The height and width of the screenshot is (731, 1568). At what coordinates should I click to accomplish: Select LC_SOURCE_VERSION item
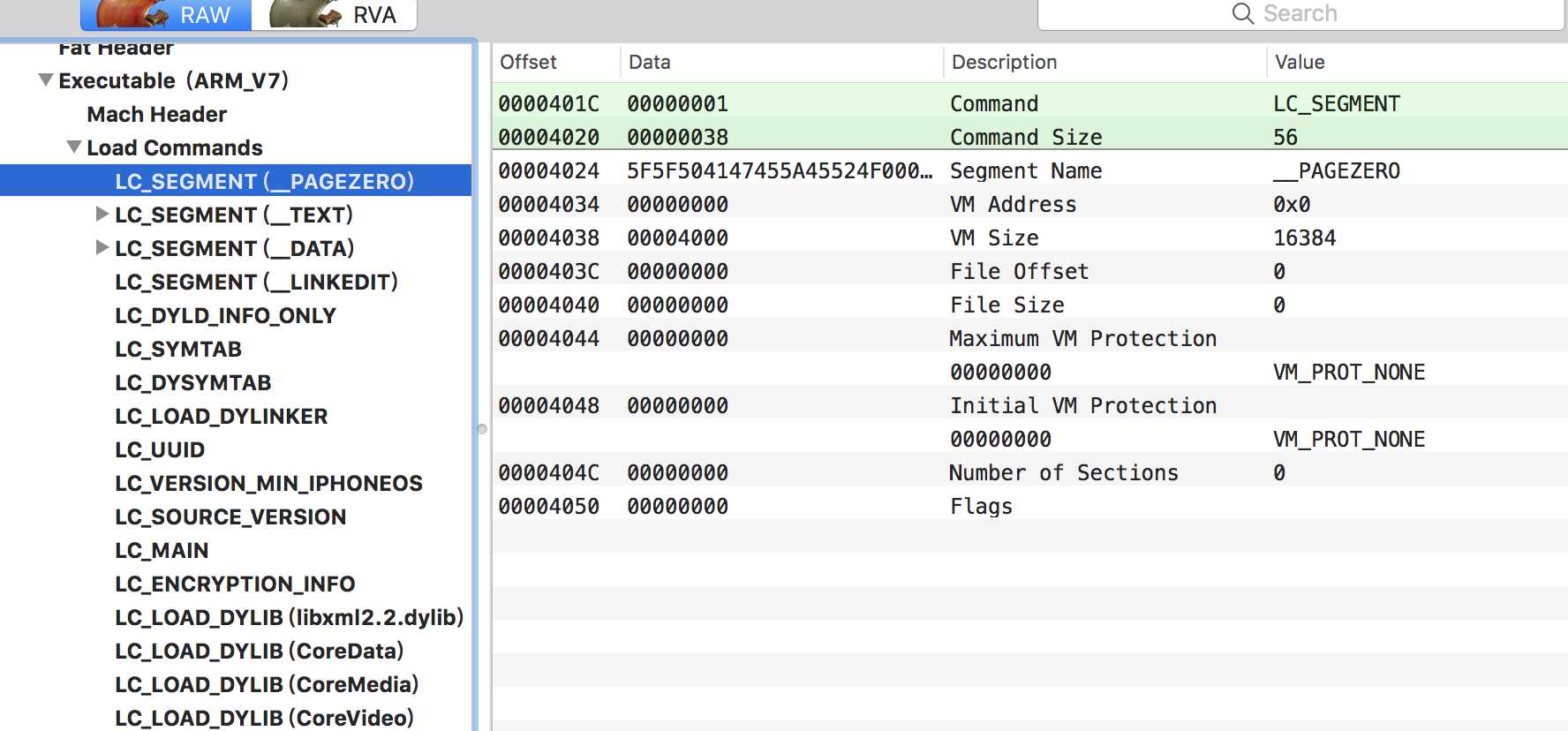click(230, 516)
